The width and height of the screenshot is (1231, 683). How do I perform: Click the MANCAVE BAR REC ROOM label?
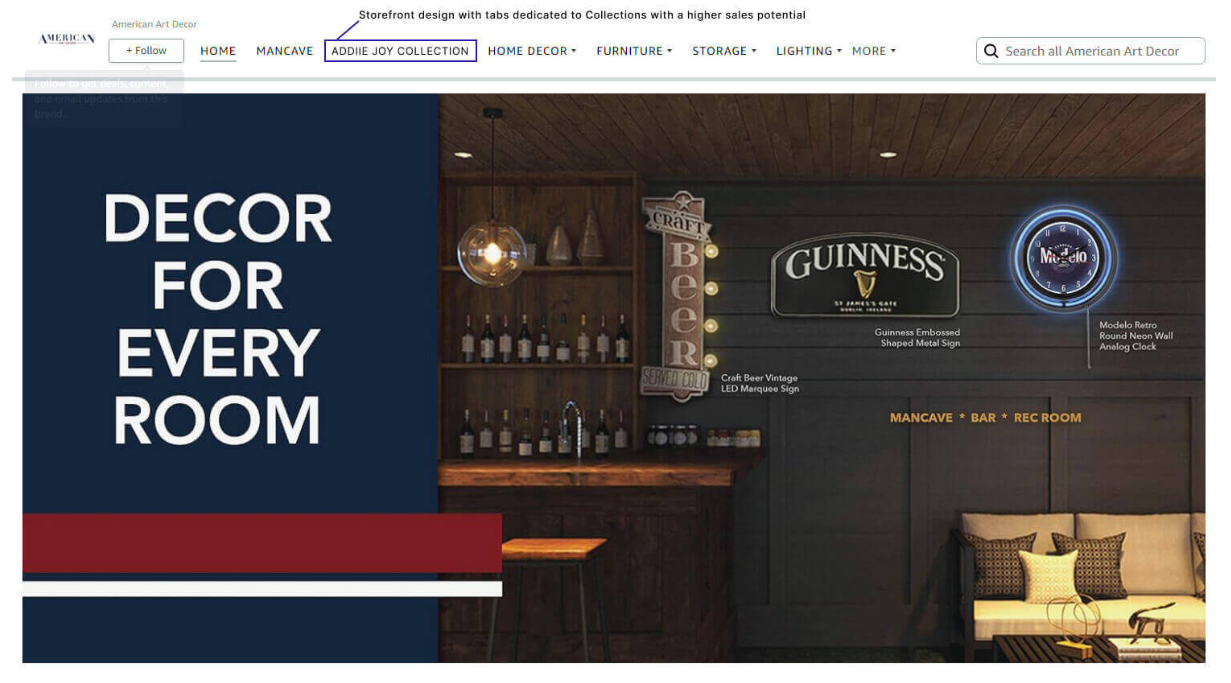click(x=986, y=417)
